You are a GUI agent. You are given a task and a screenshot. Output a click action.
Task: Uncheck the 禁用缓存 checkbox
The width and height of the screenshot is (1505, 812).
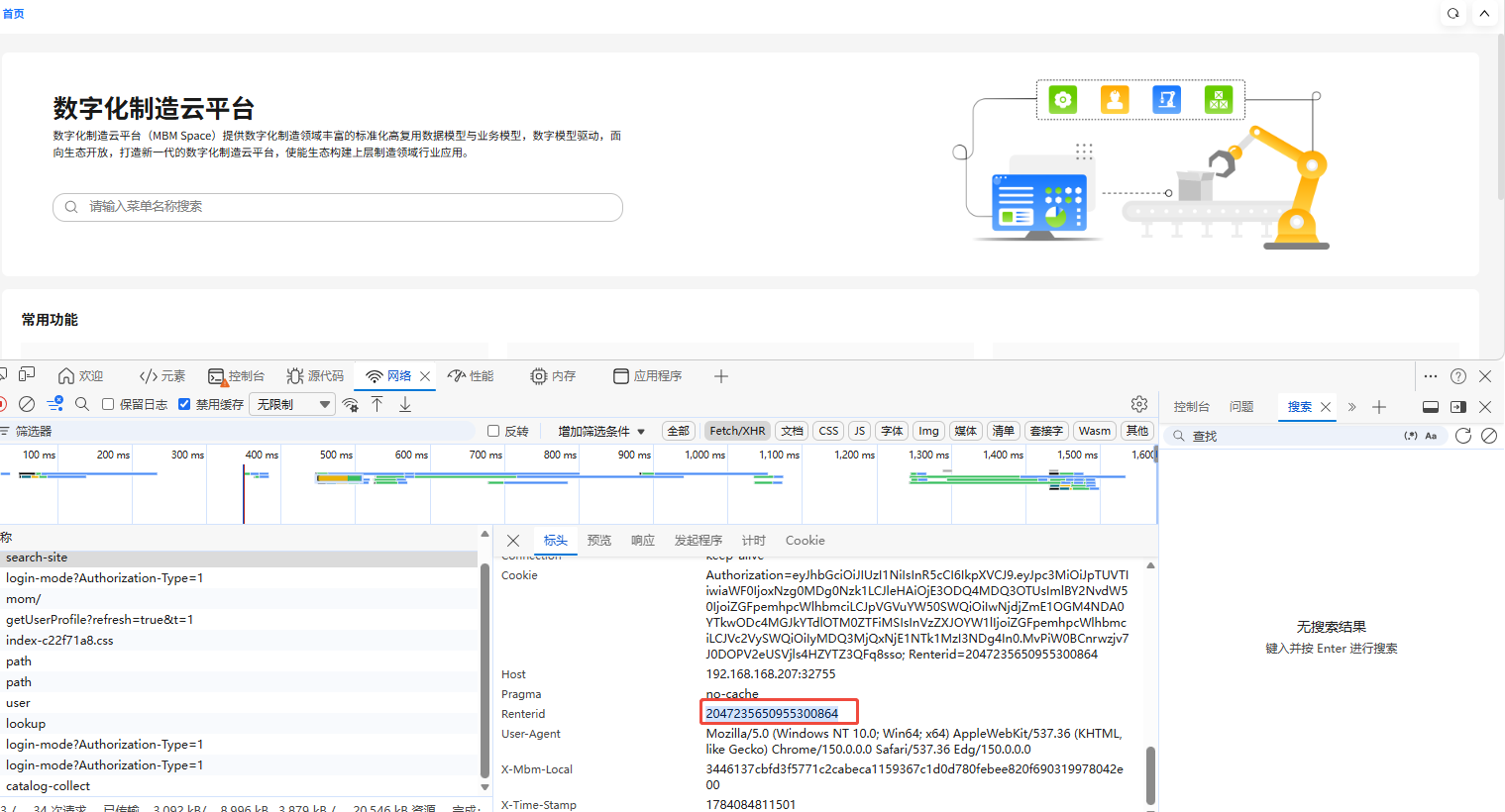(x=184, y=404)
